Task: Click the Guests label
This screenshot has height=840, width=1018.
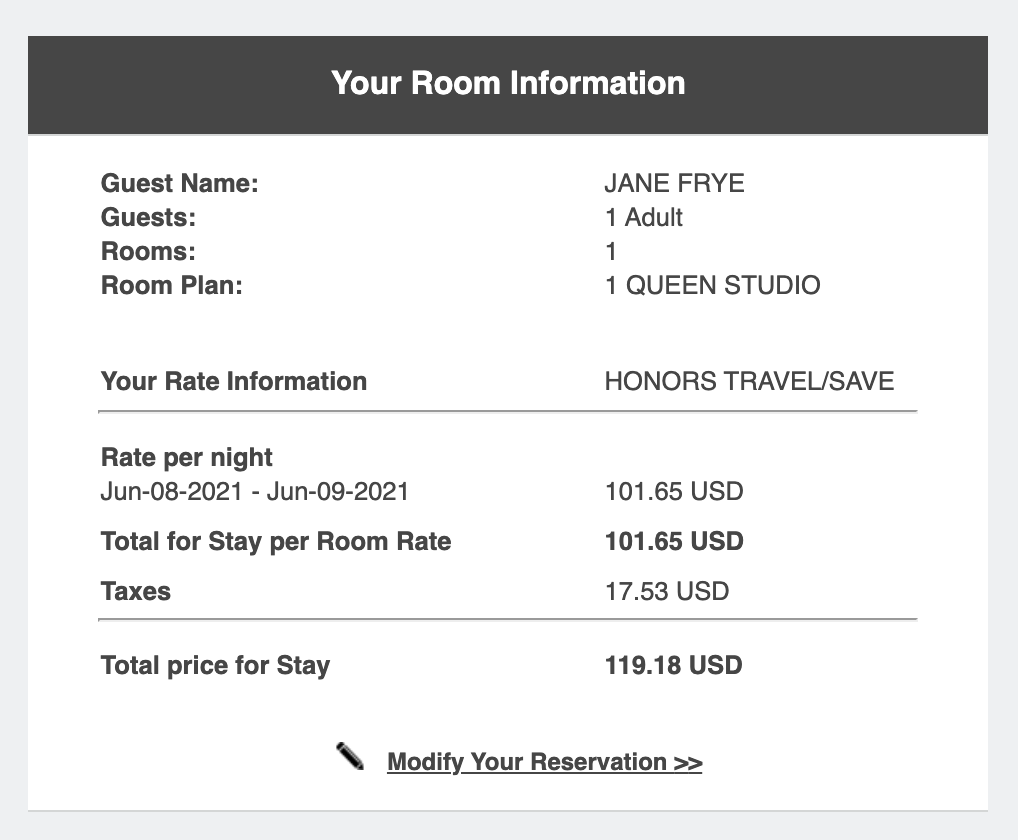Action: [x=148, y=217]
